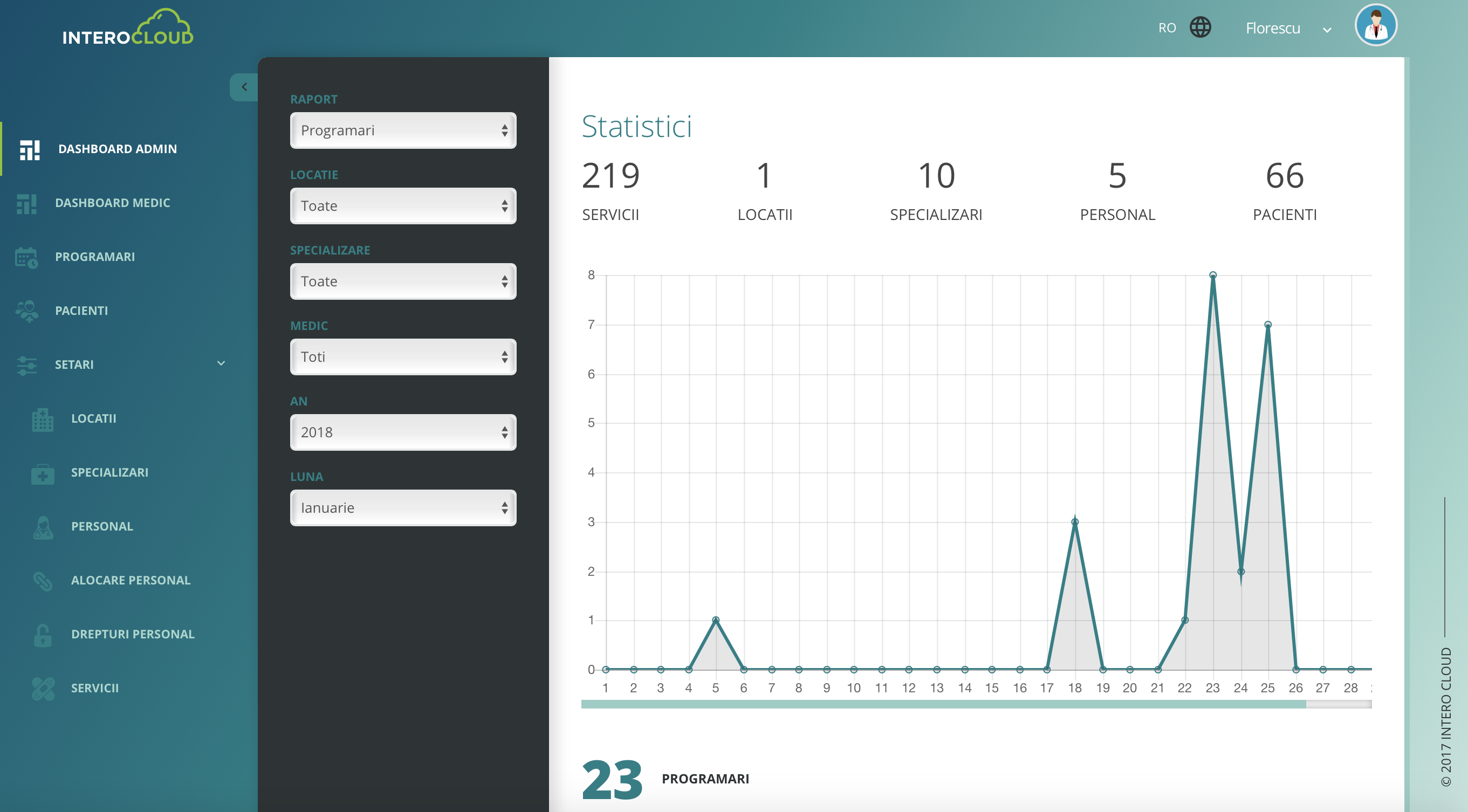This screenshot has height=812, width=1468.
Task: Click the Programari calendar icon in sidebar
Action: pyautogui.click(x=26, y=257)
